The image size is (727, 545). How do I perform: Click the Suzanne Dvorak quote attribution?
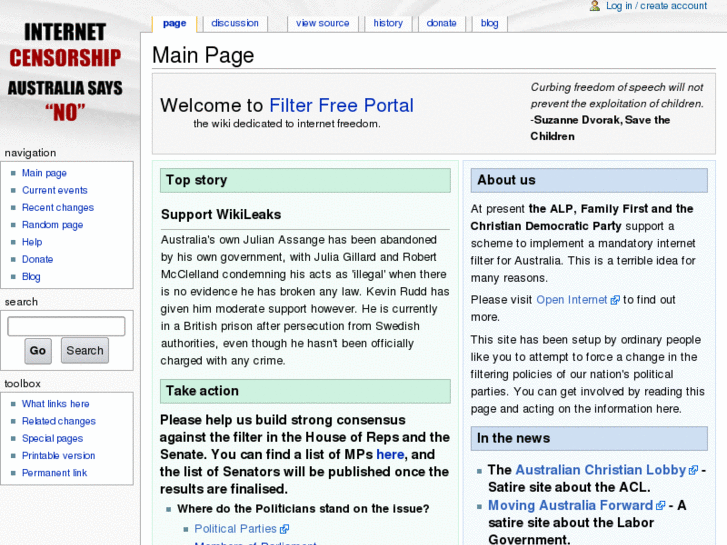[600, 128]
